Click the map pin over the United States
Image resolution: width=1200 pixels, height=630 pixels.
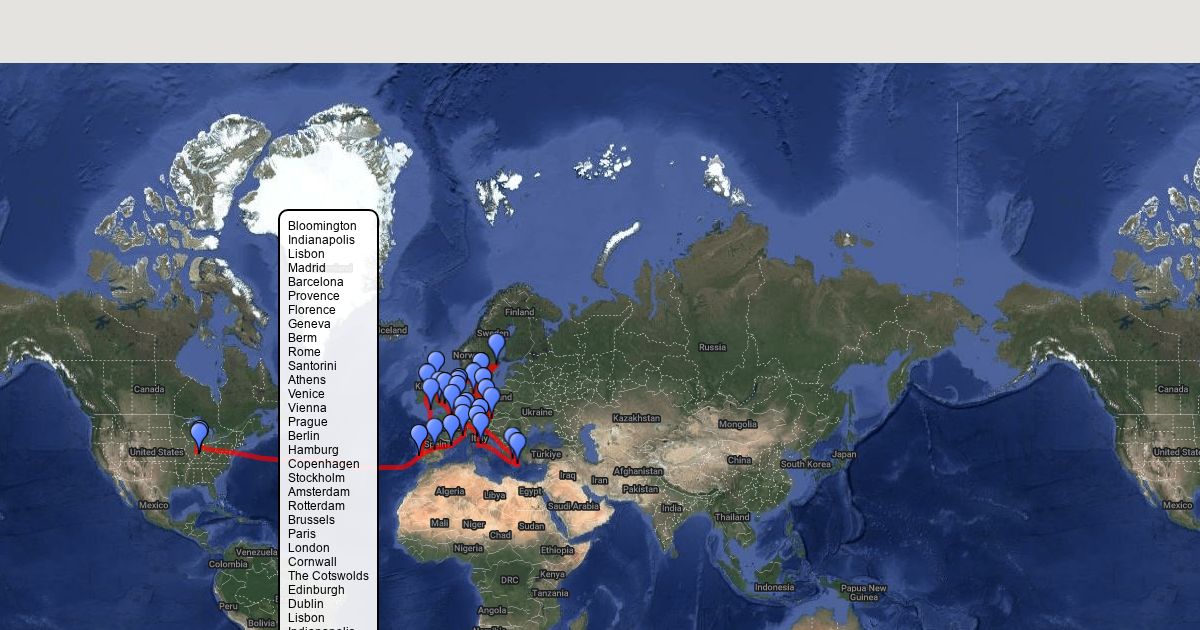click(199, 434)
